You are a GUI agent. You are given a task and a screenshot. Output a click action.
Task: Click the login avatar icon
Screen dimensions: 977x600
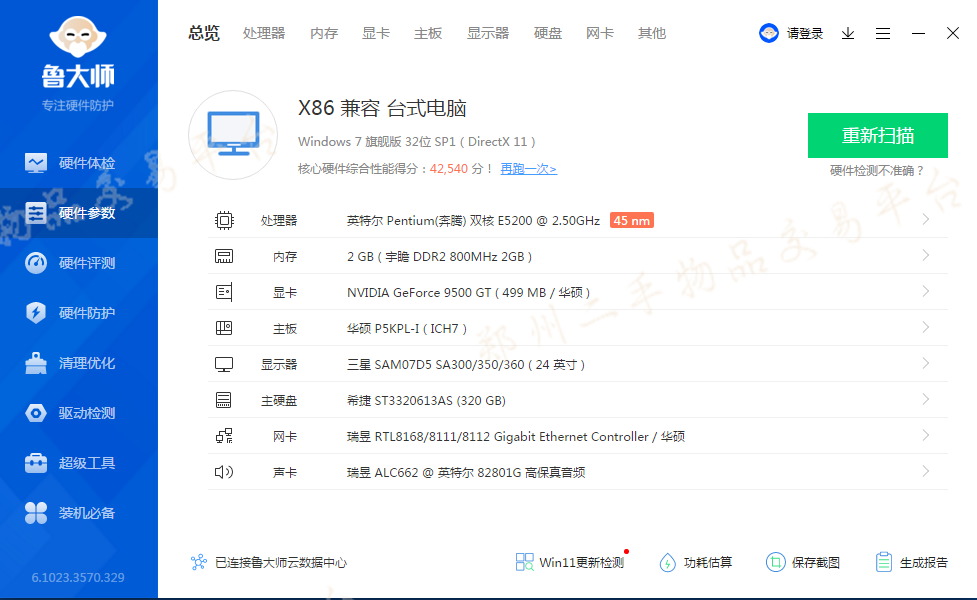(769, 33)
